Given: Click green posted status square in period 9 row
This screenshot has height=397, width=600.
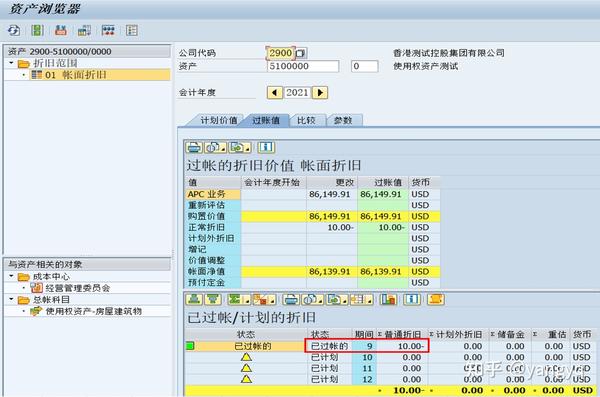Looking at the screenshot, I should [x=190, y=346].
